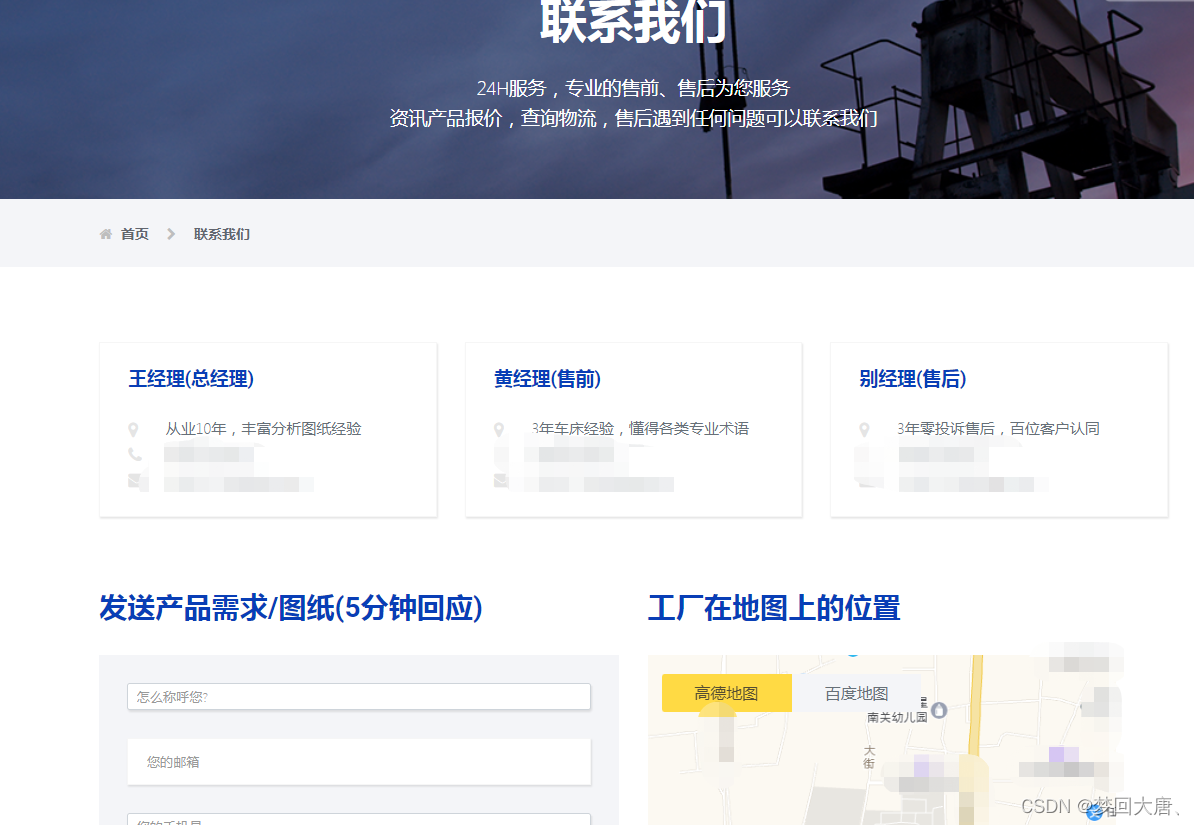This screenshot has height=825, width=1194.
Task: Click the 南关幼儿园 landmark icon on the map
Action: pos(938,709)
